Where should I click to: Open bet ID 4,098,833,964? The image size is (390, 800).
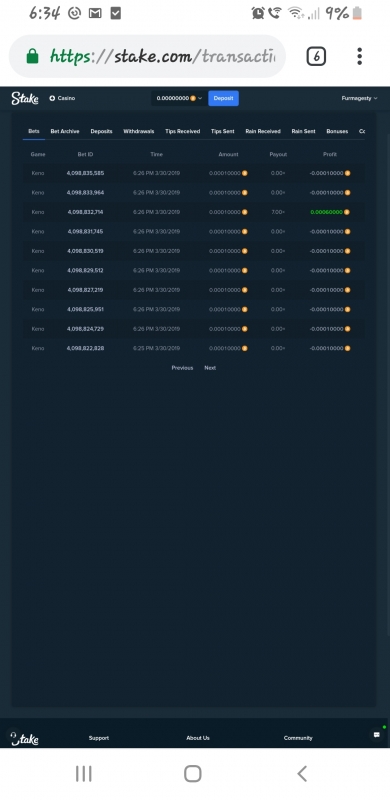pyautogui.click(x=85, y=193)
